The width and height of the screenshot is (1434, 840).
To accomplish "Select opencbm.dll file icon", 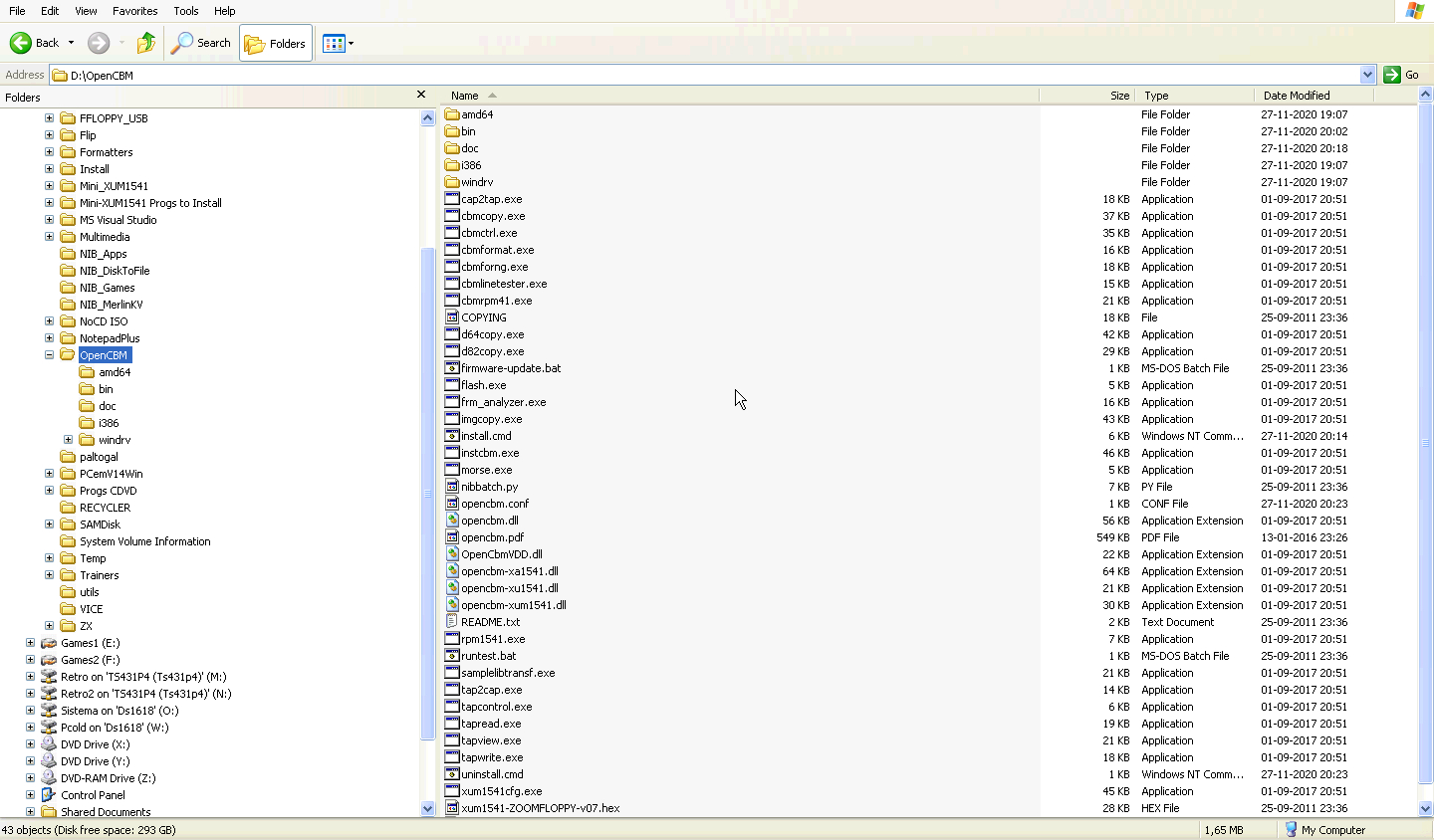I will click(452, 521).
